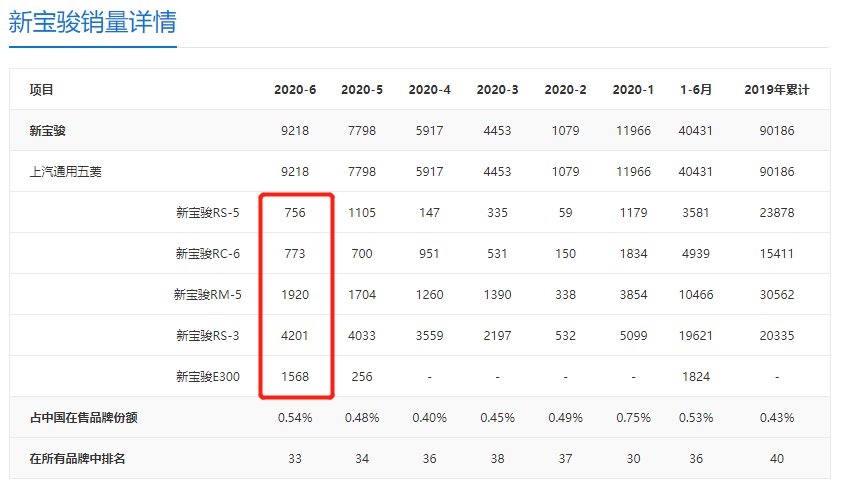The width and height of the screenshot is (849, 492).
Task: Click the 4201 value in RS-3 row
Action: point(295,335)
